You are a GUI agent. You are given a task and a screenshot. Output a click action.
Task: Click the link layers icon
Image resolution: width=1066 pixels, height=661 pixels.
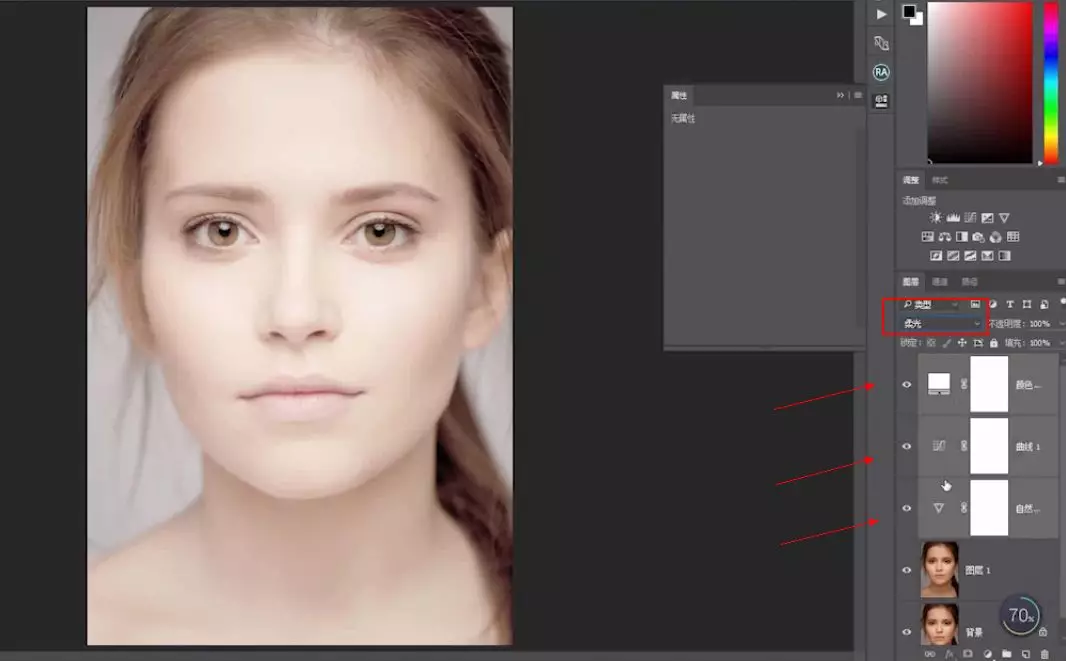[x=929, y=654]
